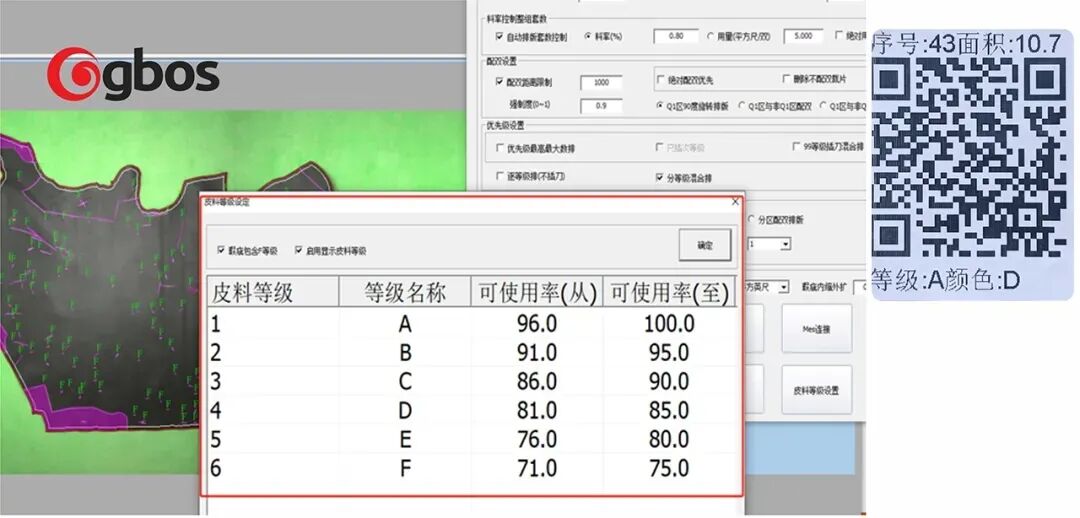The width and height of the screenshot is (1080, 518).
Task: Select 分区配双排版 radio option
Action: (751, 220)
